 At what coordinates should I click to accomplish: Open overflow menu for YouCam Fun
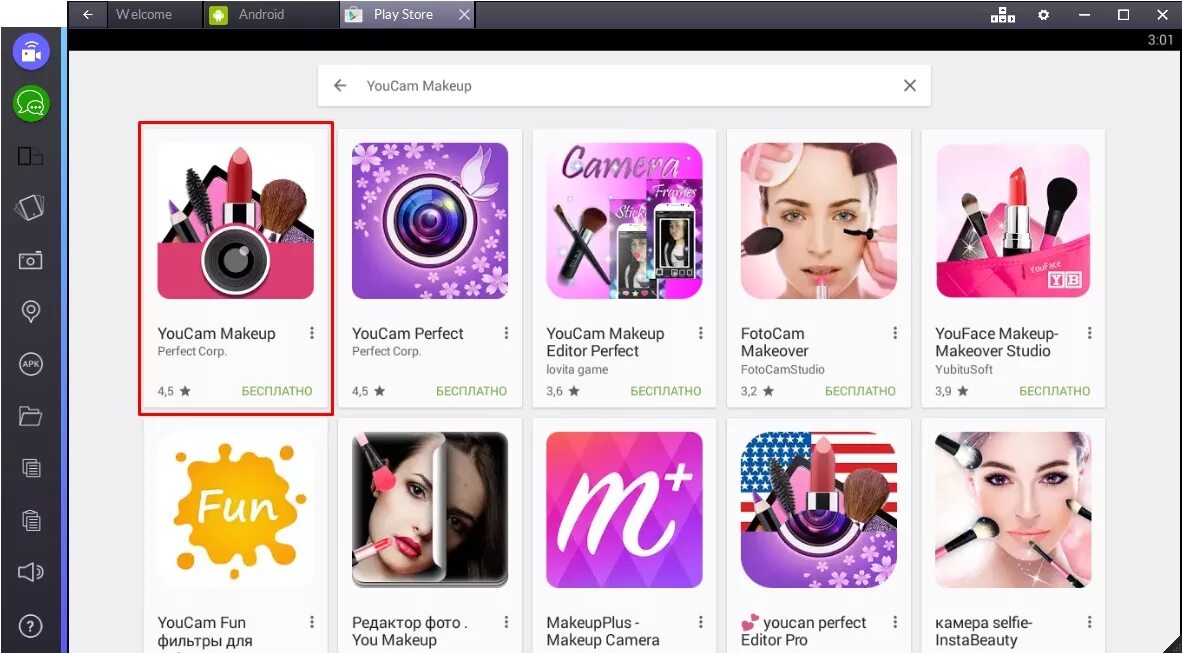pos(312,622)
